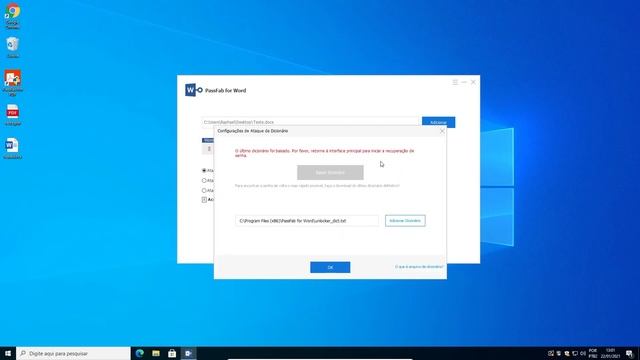Click the dictionary file path field
The image size is (640, 360).
(307, 221)
